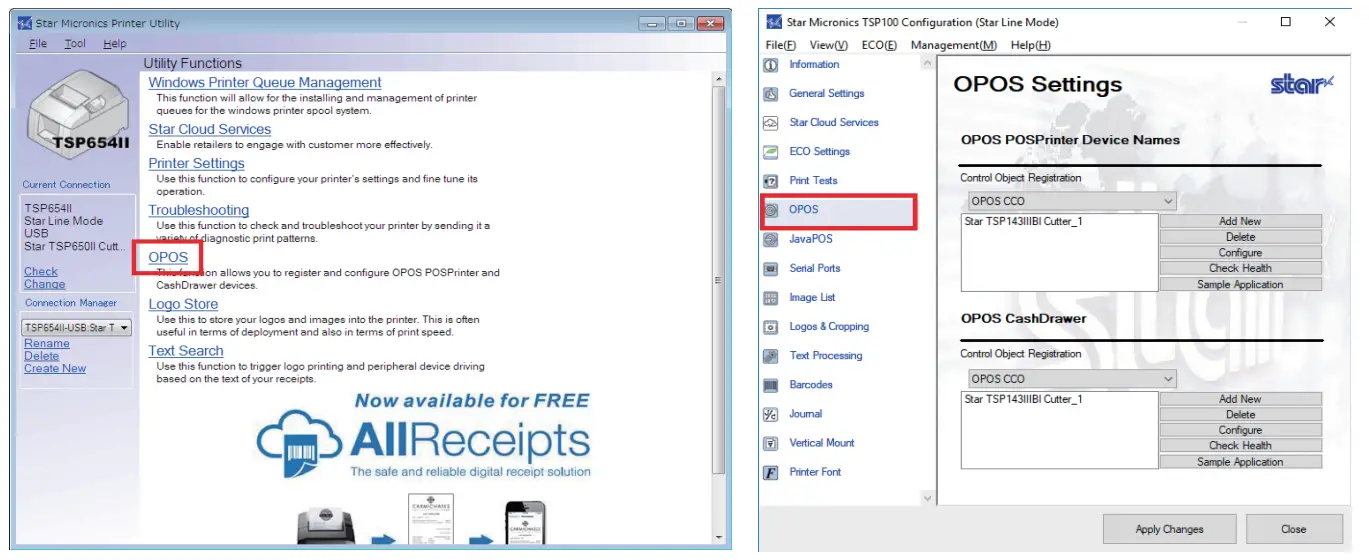Click the Printer Font sidebar icon
Viewport: 1369px width, 560px height.
click(770, 472)
